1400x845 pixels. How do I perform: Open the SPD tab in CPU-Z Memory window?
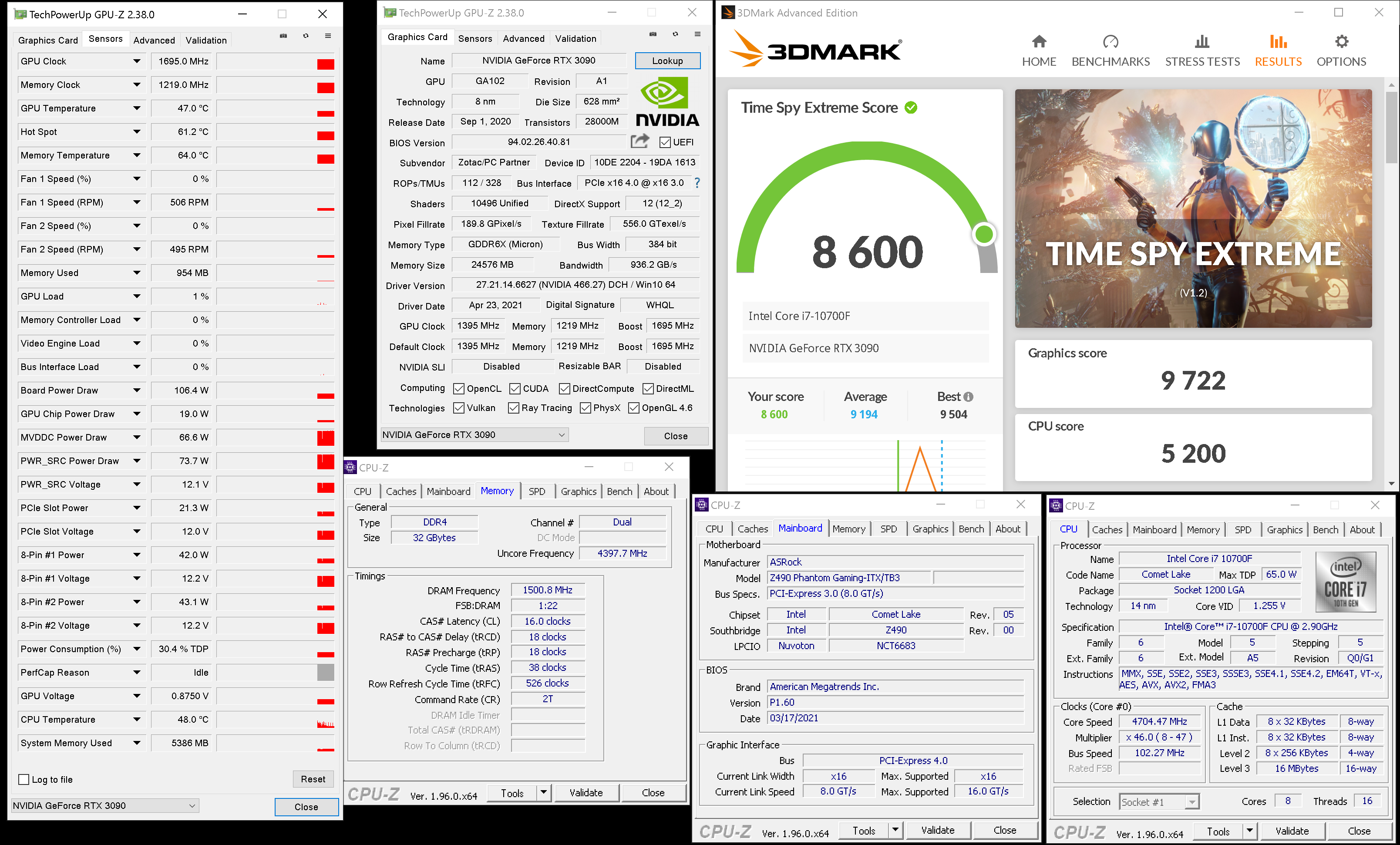536,491
